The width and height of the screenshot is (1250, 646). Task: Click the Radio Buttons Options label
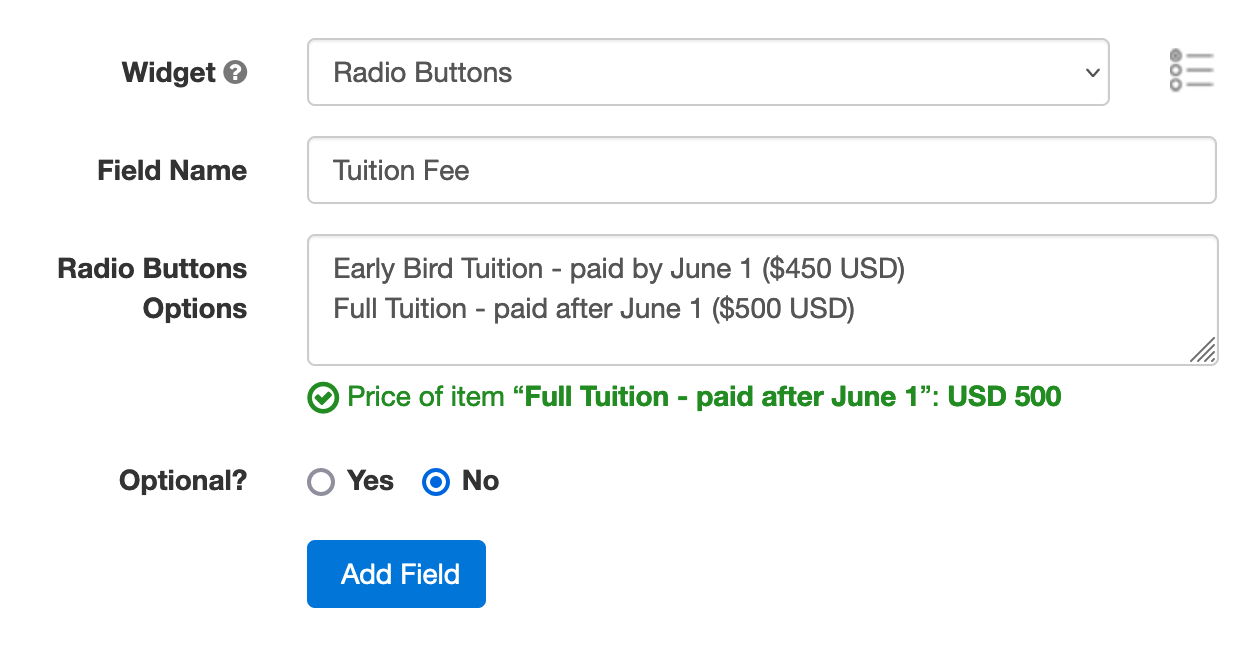click(152, 289)
